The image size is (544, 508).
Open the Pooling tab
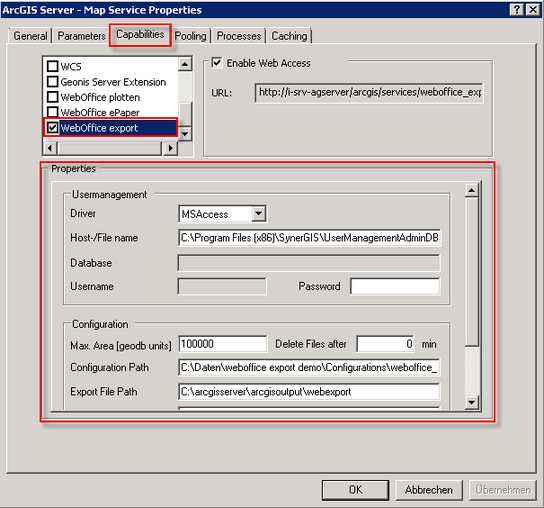click(190, 36)
